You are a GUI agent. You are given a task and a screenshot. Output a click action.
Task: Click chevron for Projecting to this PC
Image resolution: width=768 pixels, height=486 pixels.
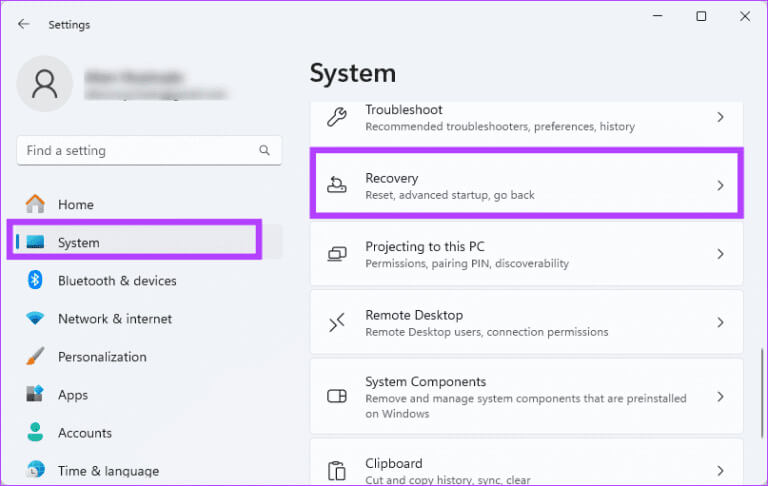[x=720, y=254]
